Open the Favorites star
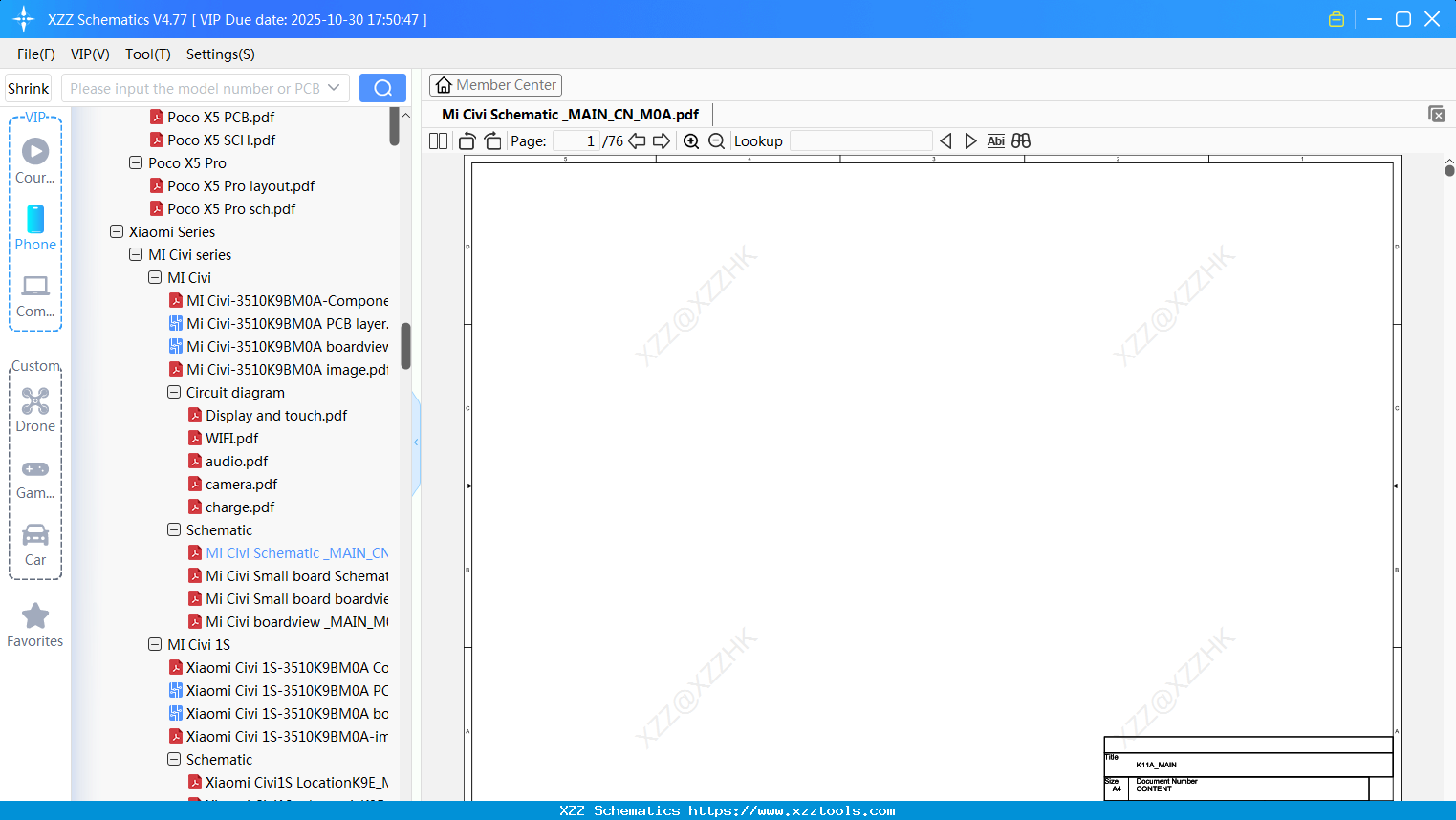 pyautogui.click(x=35, y=626)
